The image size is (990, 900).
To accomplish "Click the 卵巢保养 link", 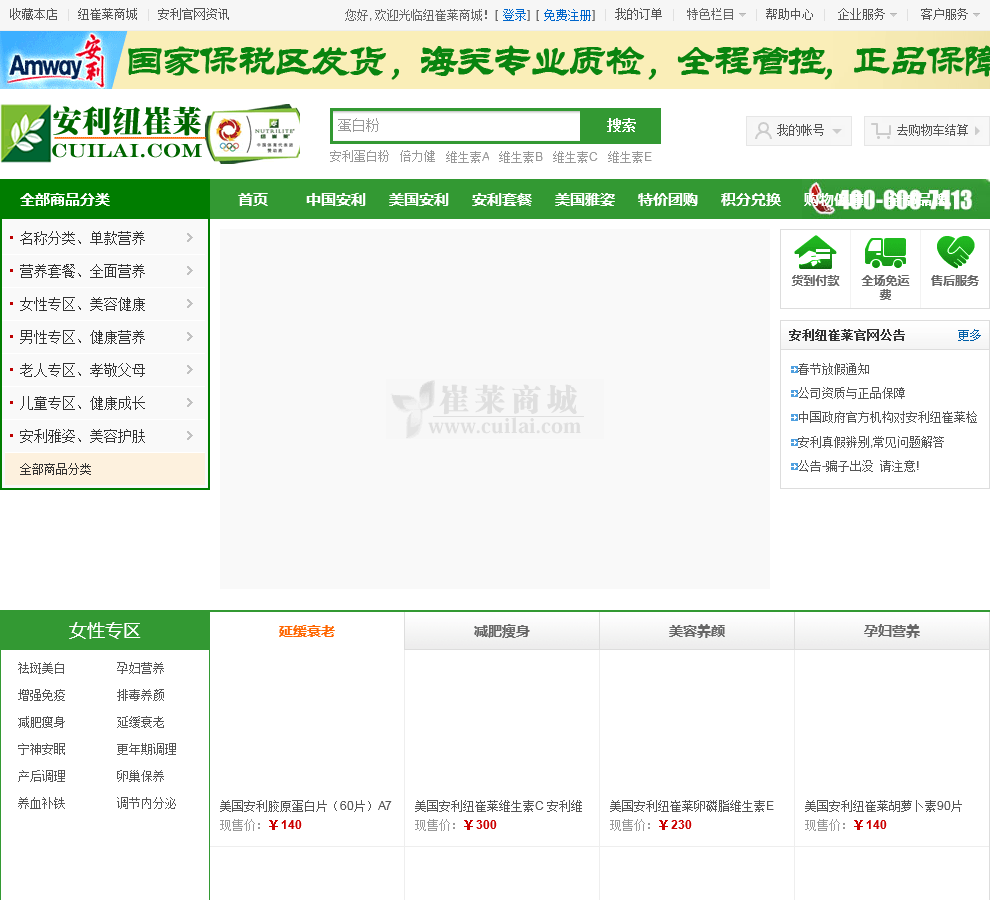I will pyautogui.click(x=140, y=776).
